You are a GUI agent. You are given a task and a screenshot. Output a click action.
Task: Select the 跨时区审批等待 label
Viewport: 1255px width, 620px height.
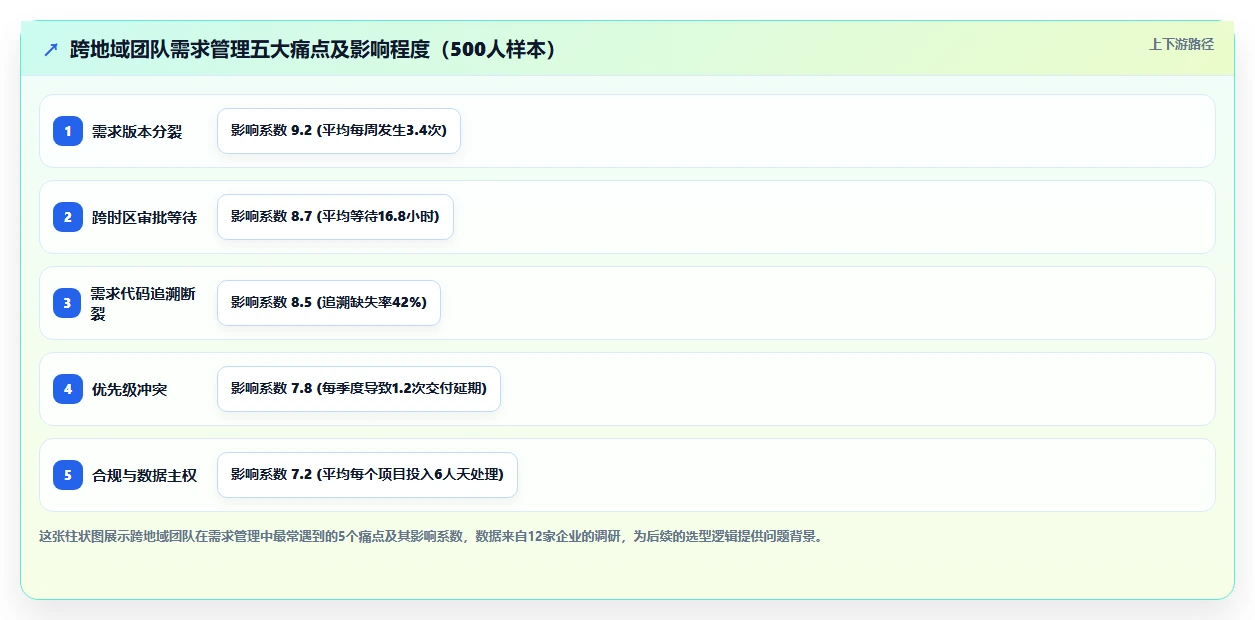(x=144, y=217)
